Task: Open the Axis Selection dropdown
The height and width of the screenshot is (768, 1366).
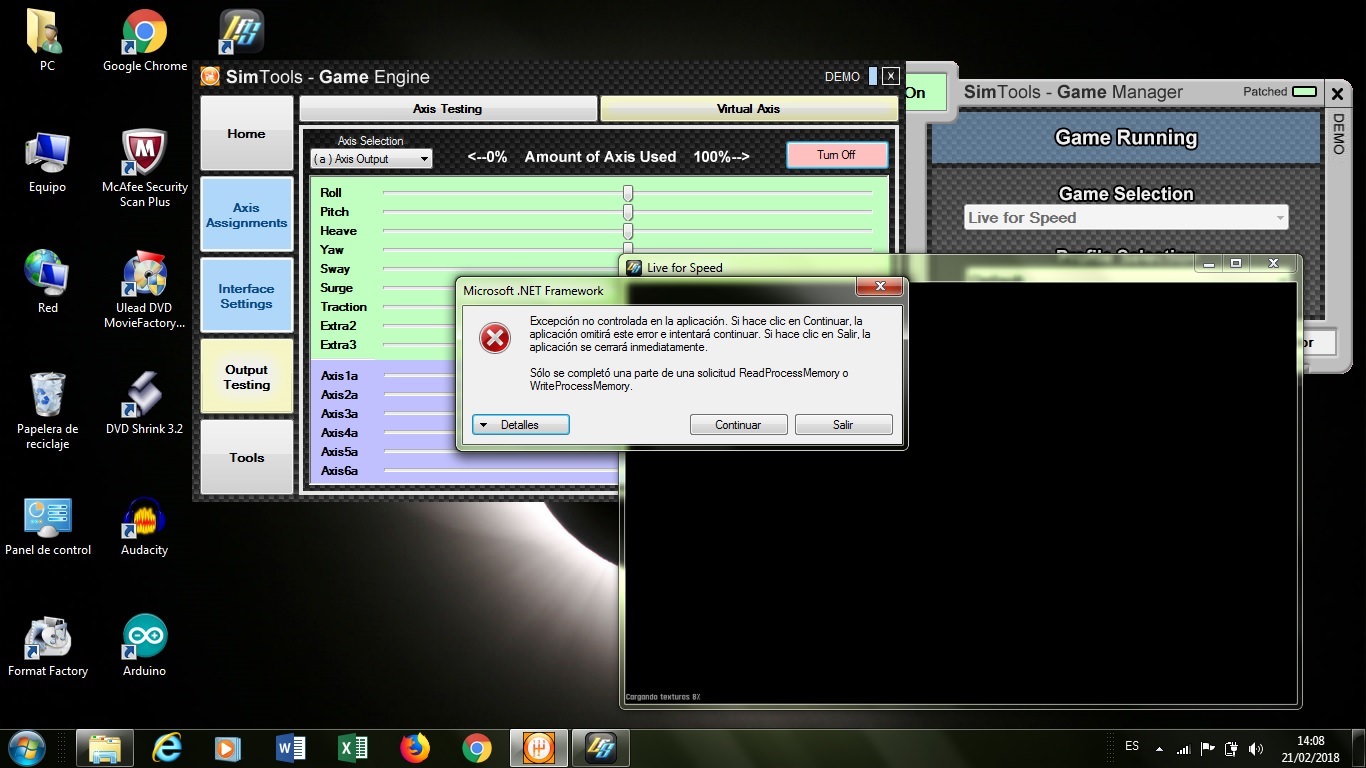Action: (x=371, y=159)
